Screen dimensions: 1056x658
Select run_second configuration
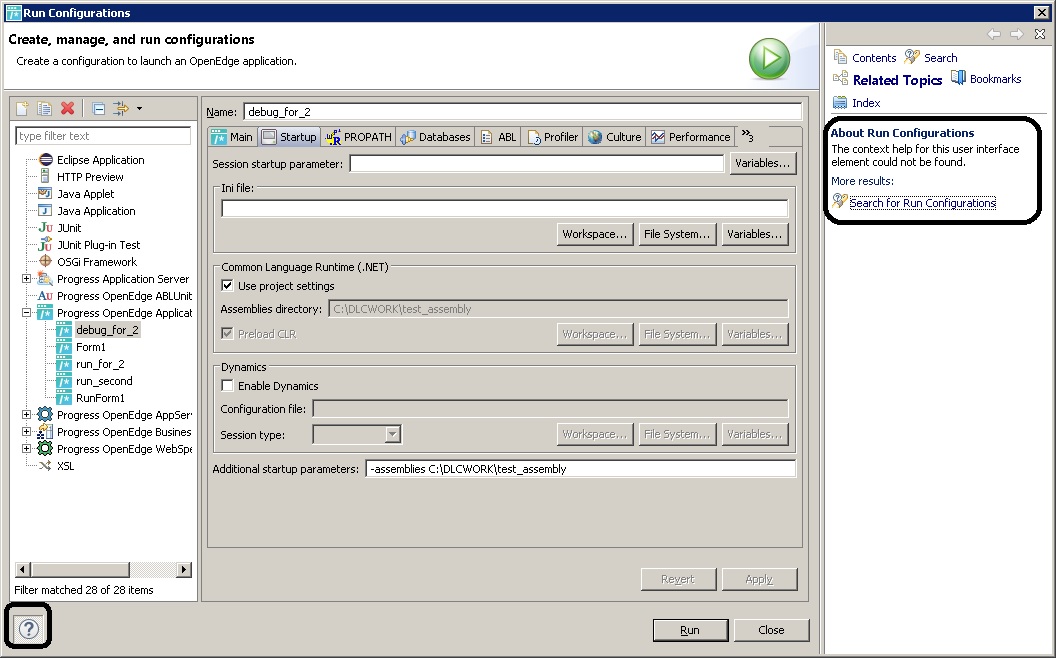coord(104,381)
